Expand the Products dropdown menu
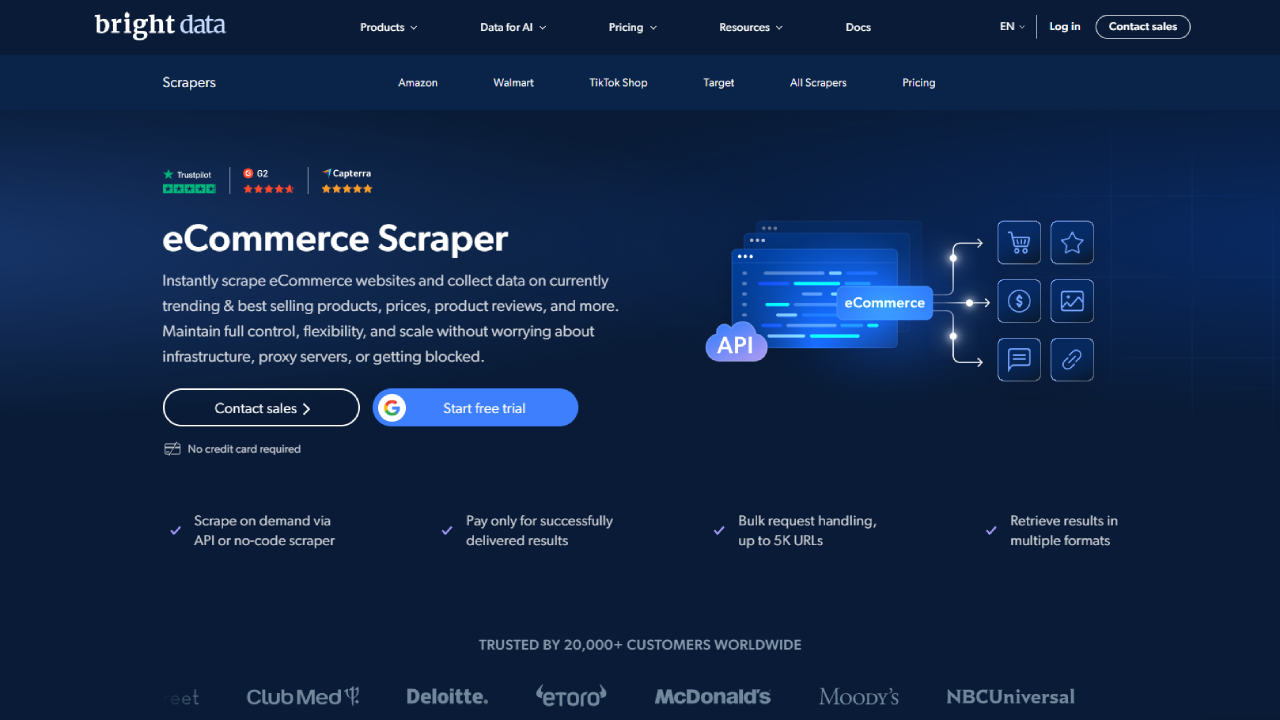Screen dimensions: 1280x720 click(x=388, y=27)
